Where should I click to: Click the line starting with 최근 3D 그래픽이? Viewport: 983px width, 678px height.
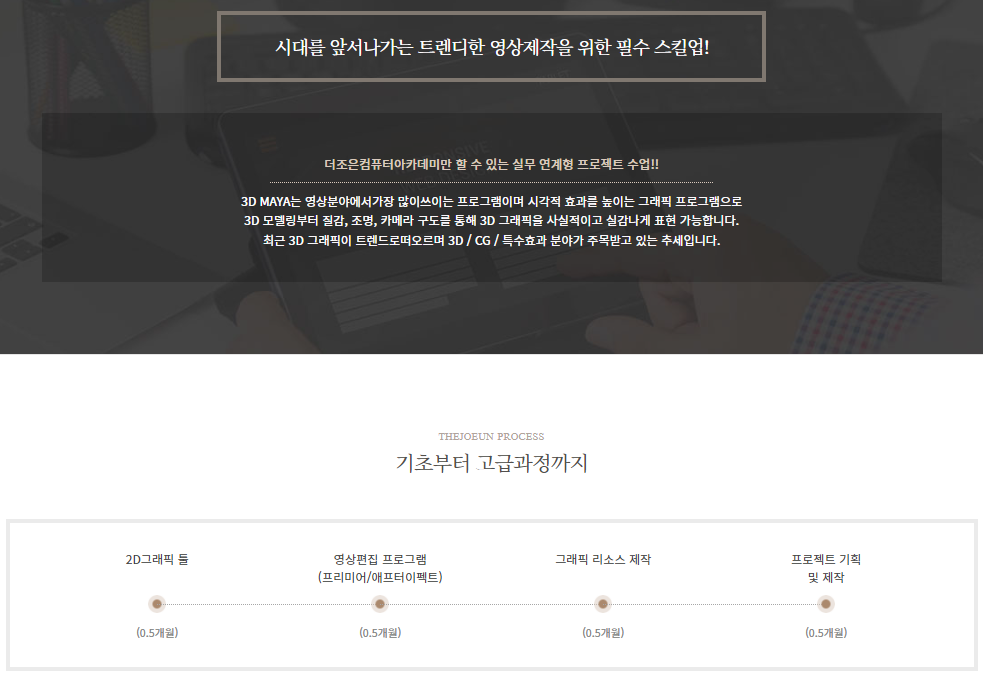491,241
